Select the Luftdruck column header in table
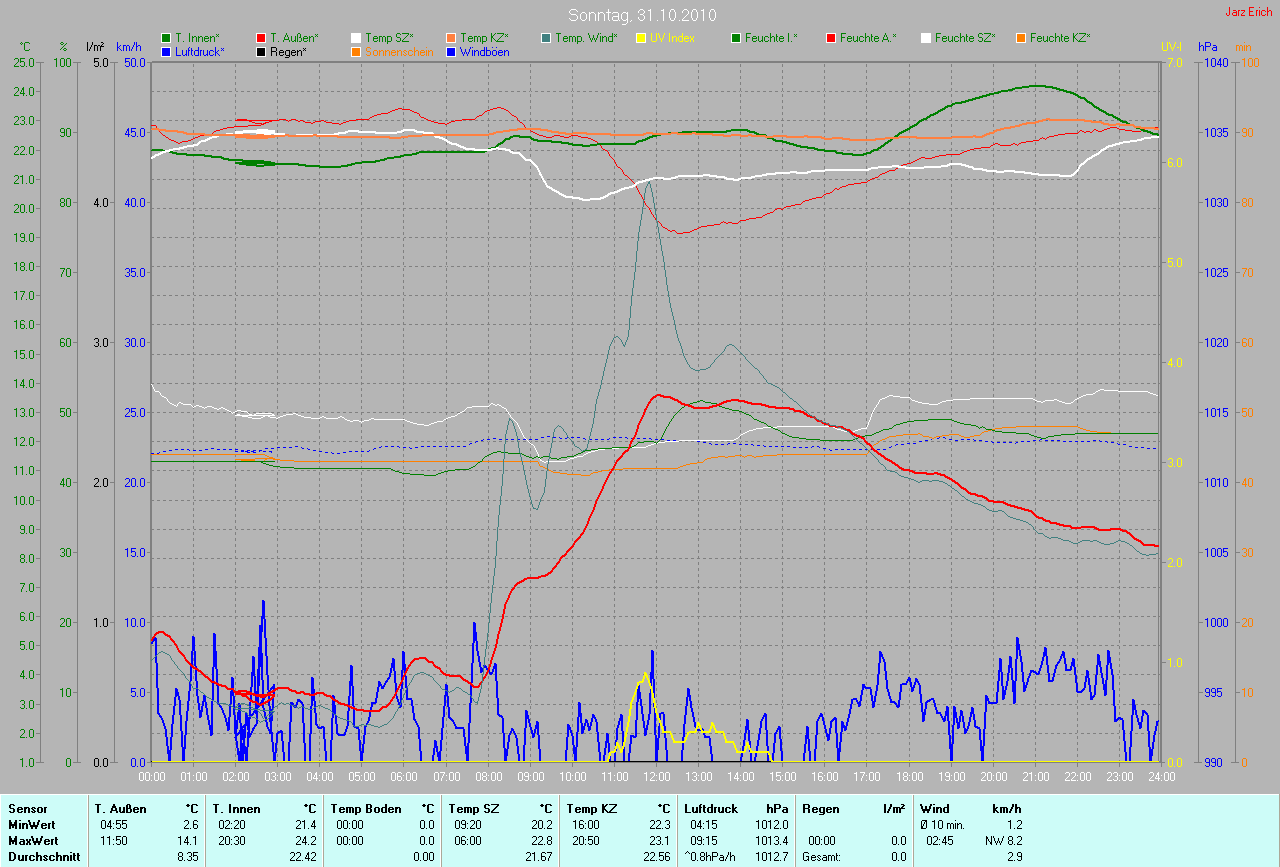The height and width of the screenshot is (867, 1280). pos(711,808)
